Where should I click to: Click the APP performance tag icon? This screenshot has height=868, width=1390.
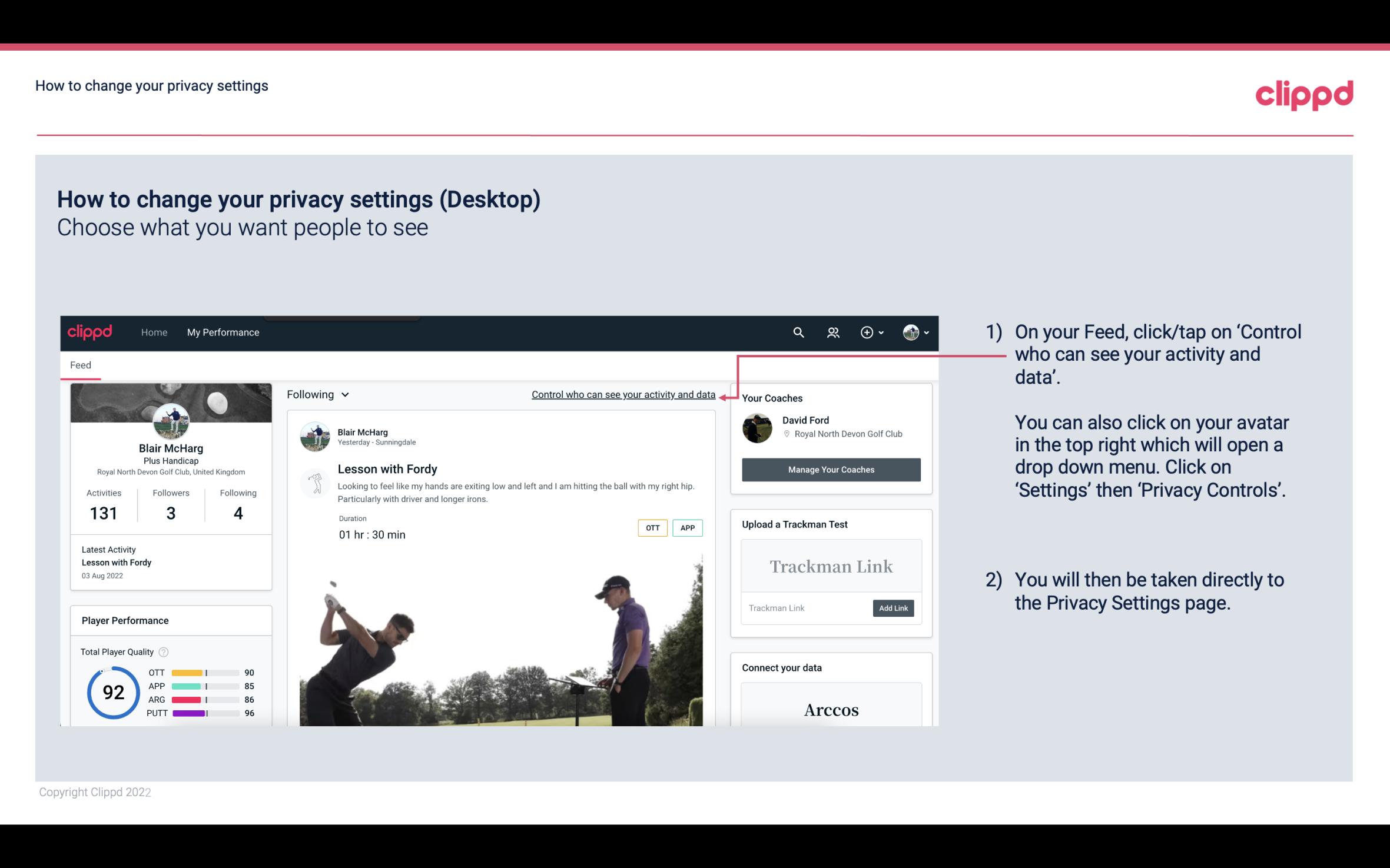coord(688,527)
